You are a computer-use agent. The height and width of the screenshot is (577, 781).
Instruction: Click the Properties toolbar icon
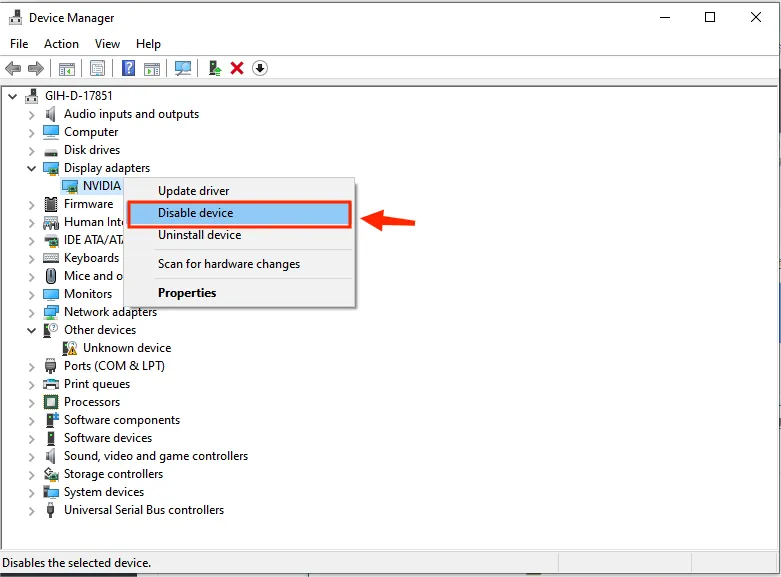click(x=98, y=68)
